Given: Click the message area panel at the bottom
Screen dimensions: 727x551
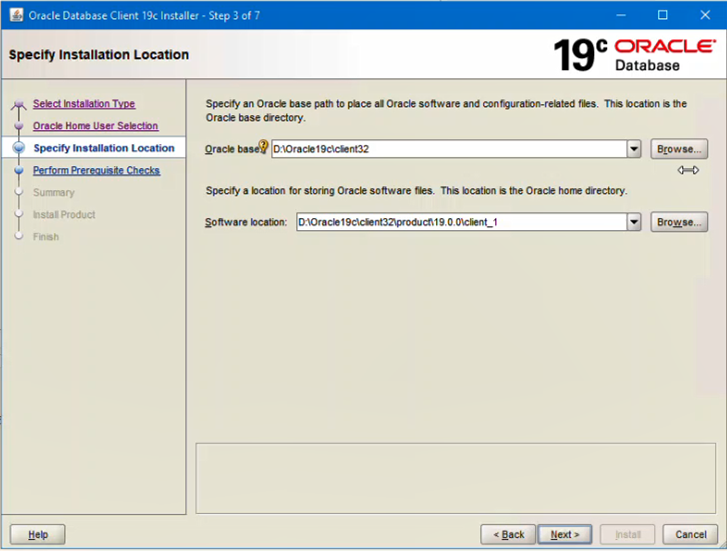Looking at the screenshot, I should [456, 478].
